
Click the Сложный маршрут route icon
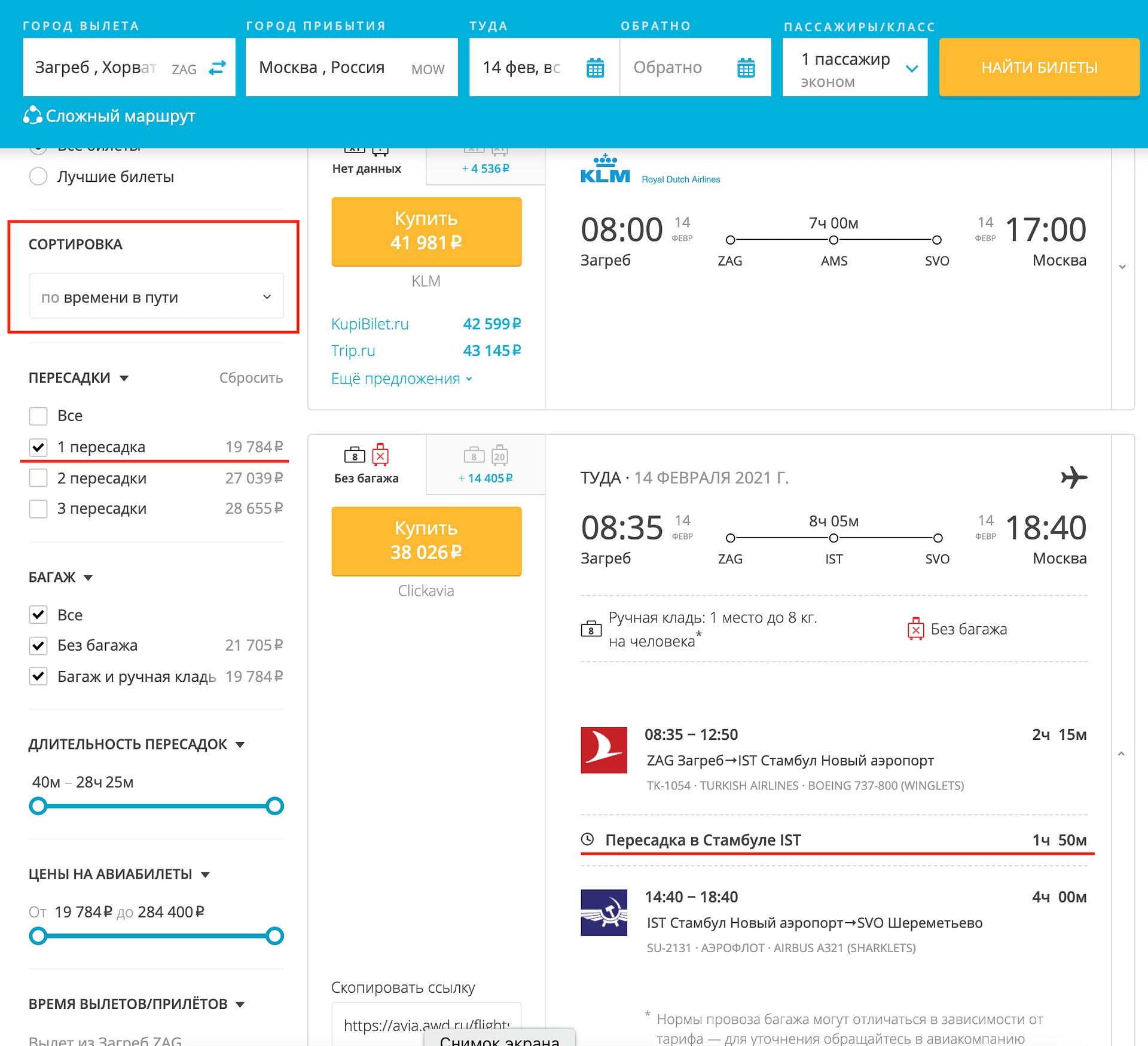pos(33,115)
